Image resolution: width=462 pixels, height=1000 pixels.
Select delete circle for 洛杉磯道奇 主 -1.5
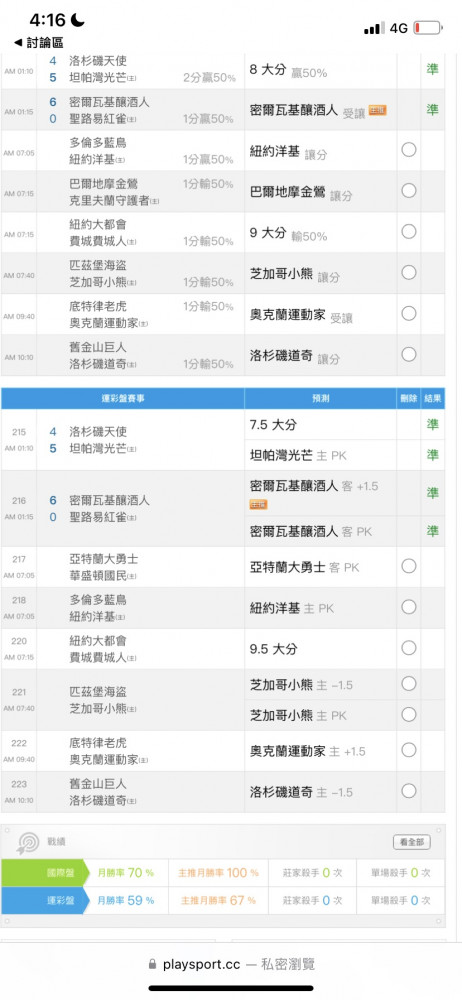pyautogui.click(x=409, y=791)
